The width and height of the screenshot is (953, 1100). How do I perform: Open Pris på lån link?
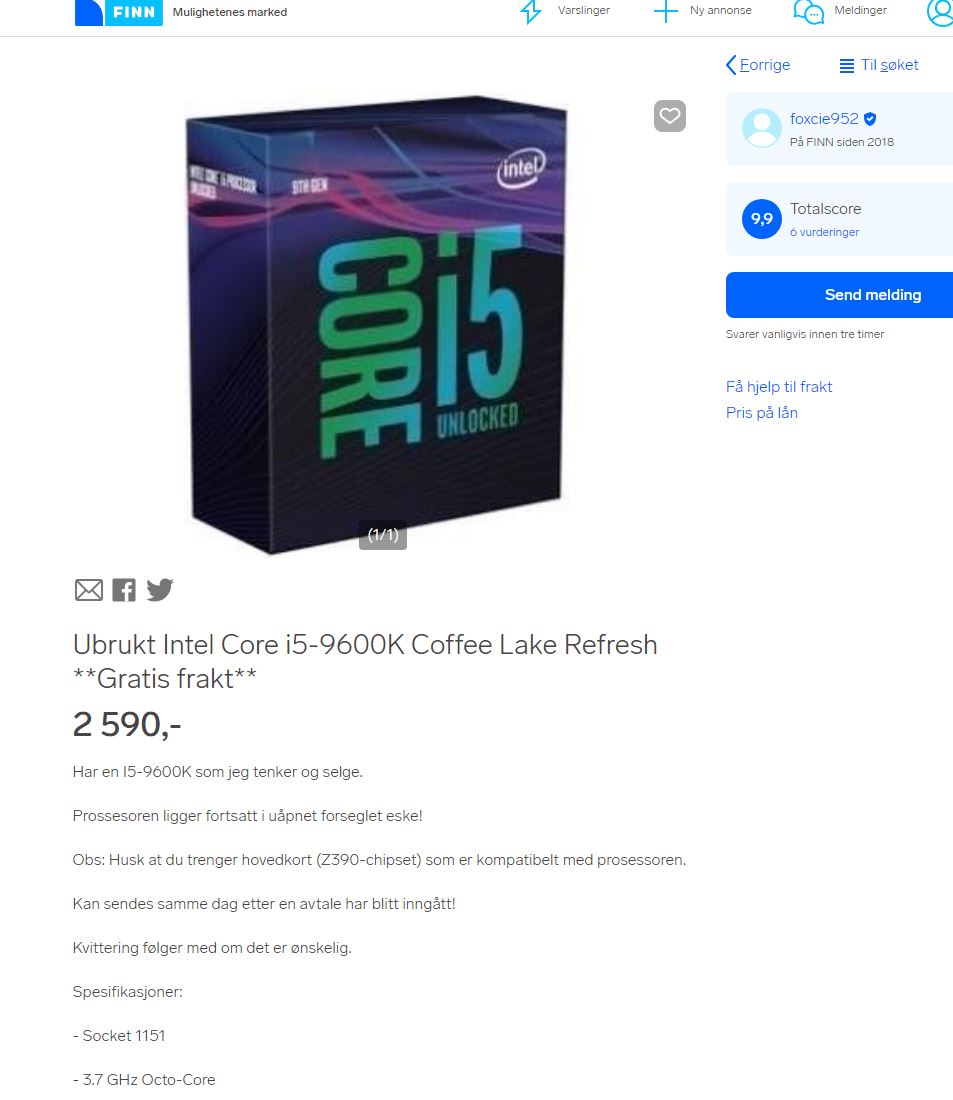click(x=761, y=413)
